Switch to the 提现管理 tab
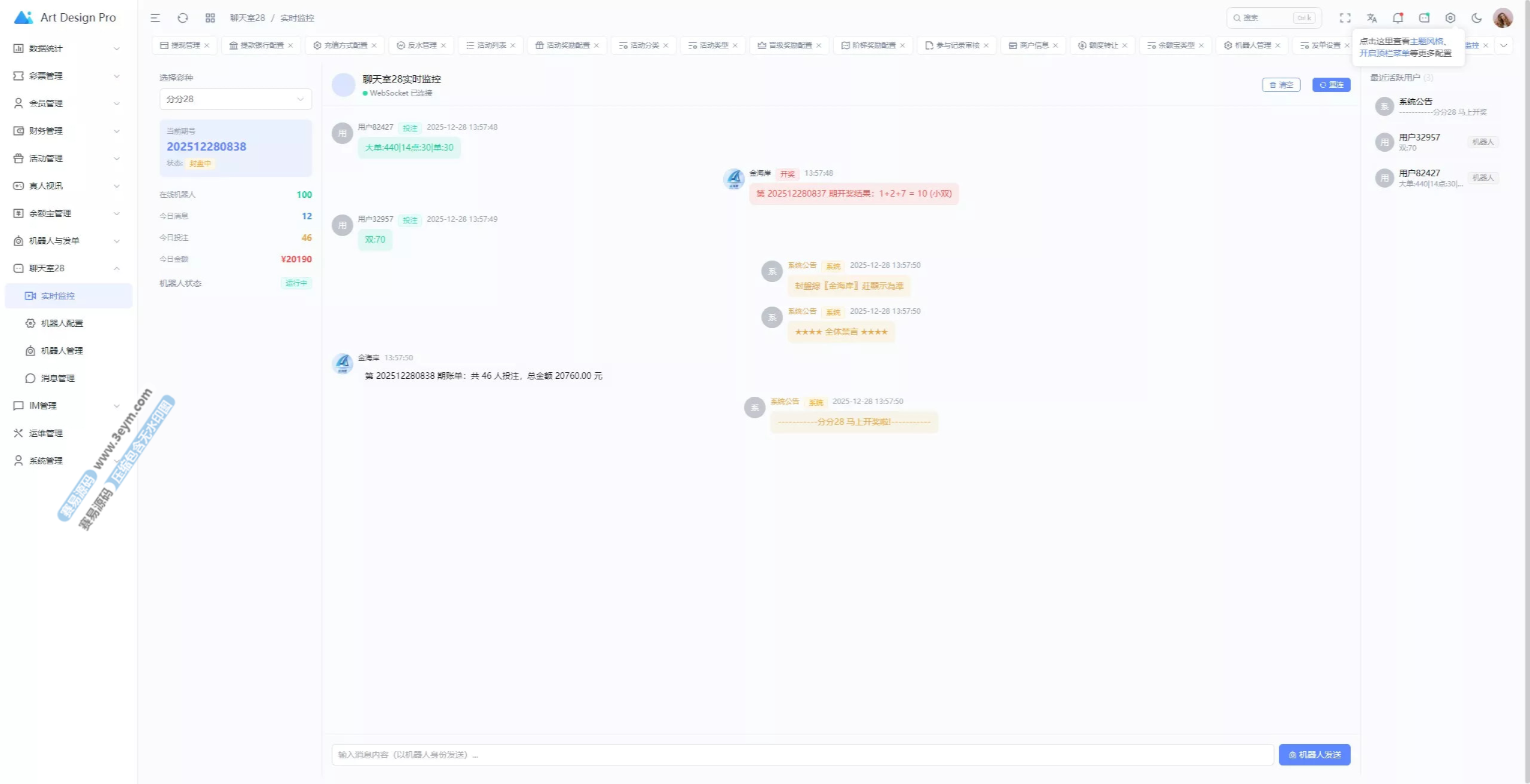 click(x=185, y=45)
